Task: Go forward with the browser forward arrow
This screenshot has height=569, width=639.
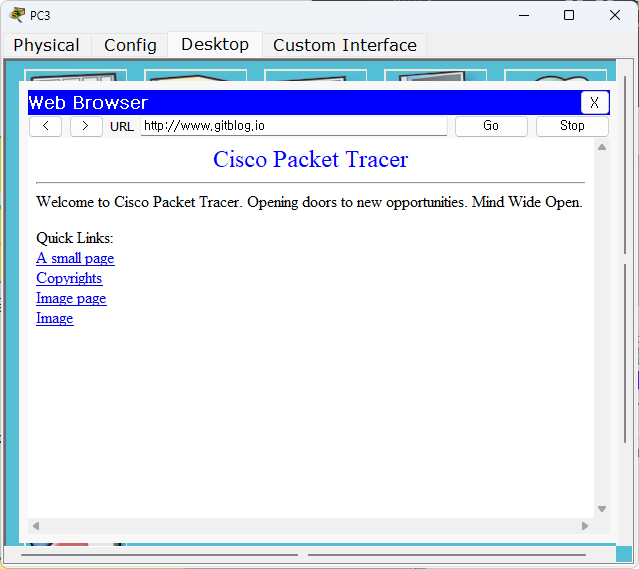Action: (86, 126)
